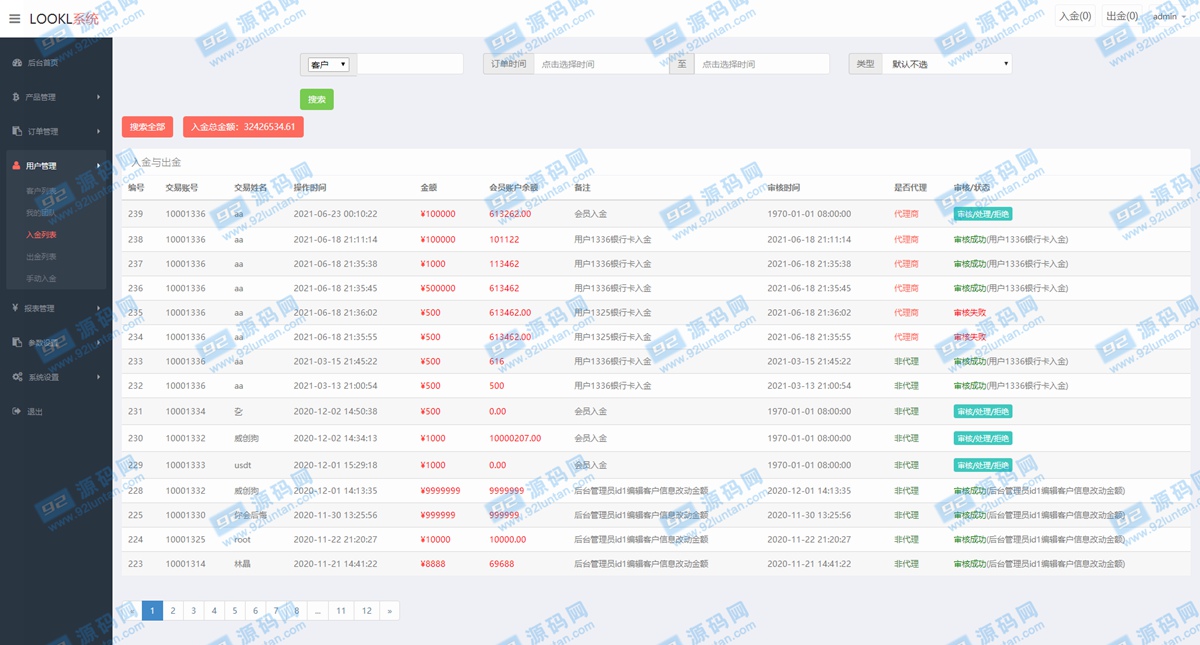Expand the 报表管理 submenu arrow

[98, 308]
